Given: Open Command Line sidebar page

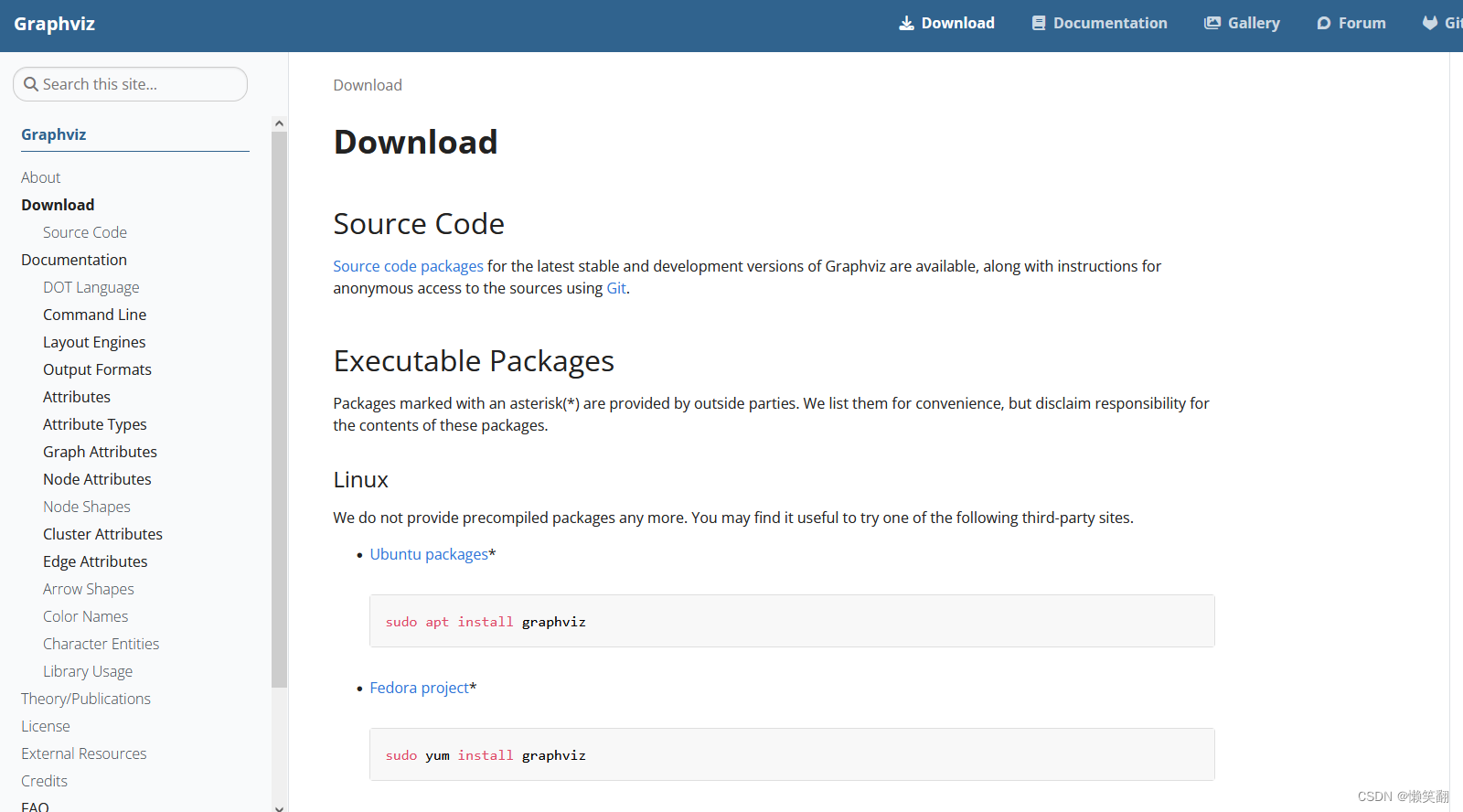Looking at the screenshot, I should point(95,315).
